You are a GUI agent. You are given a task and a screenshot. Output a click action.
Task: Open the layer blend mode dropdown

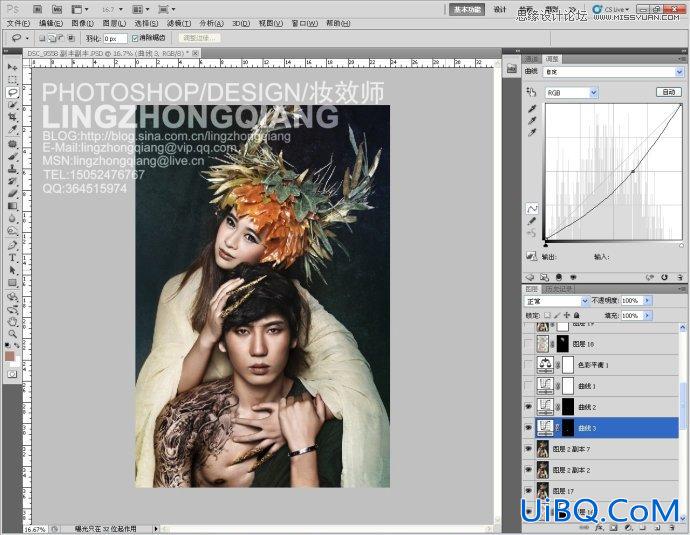click(557, 301)
